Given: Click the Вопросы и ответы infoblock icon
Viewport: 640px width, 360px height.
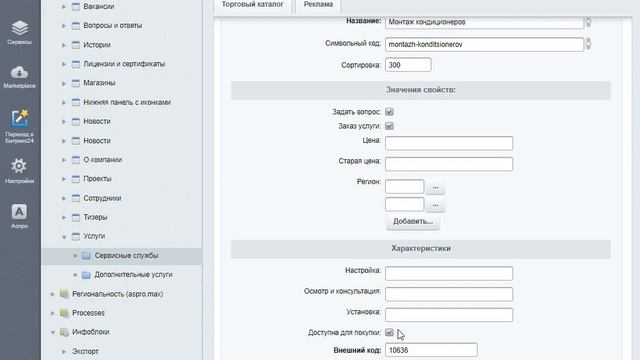Looking at the screenshot, I should click(x=76, y=25).
